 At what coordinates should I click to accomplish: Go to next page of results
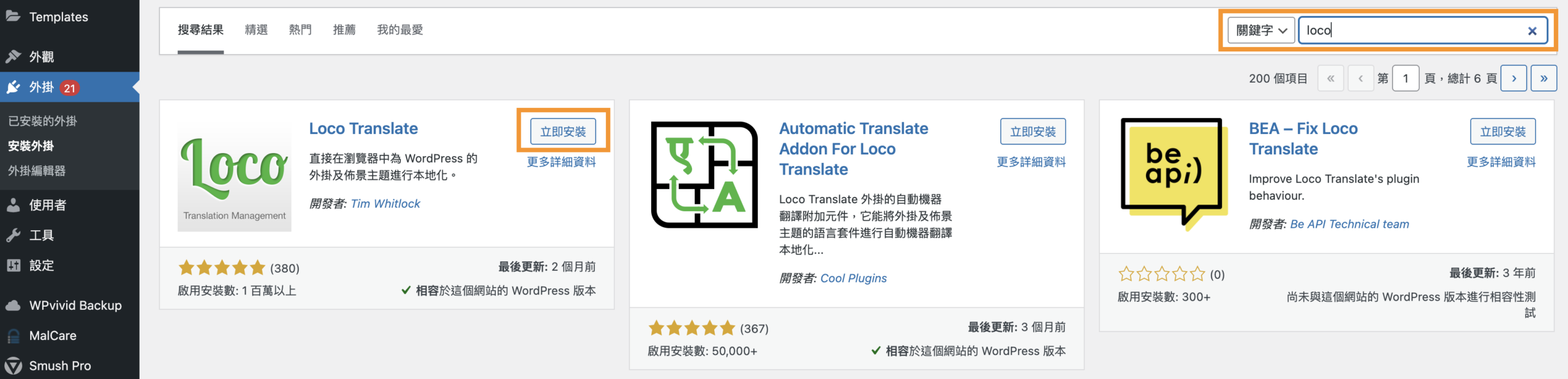click(1513, 78)
